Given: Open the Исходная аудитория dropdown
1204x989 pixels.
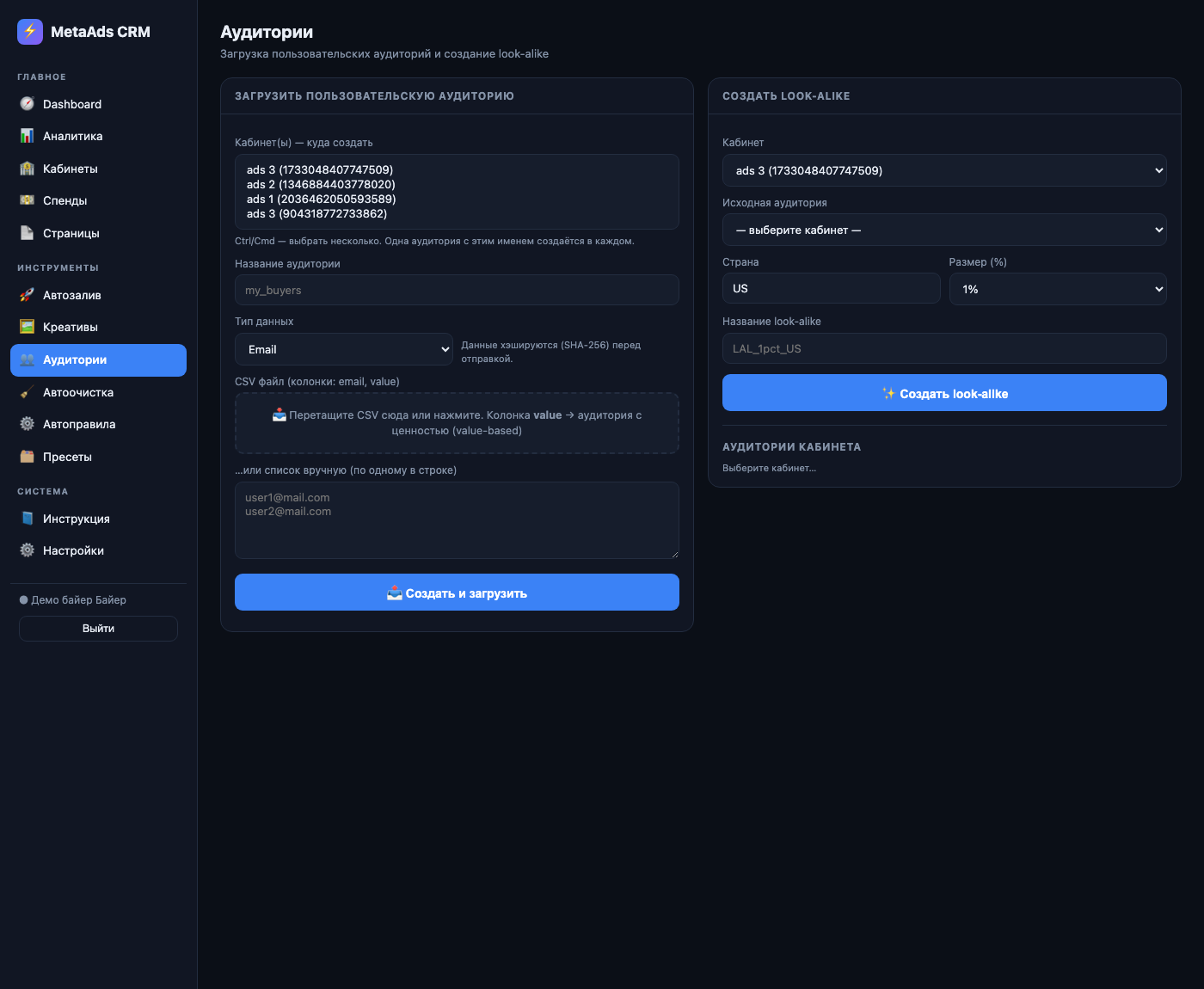Looking at the screenshot, I should tap(944, 230).
